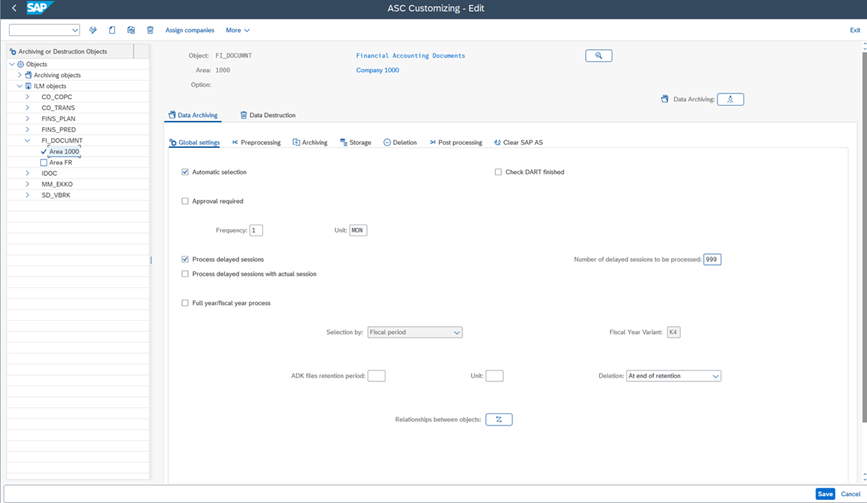Image resolution: width=867 pixels, height=503 pixels.
Task: Switch to the Data Destruction tab
Action: (x=268, y=115)
